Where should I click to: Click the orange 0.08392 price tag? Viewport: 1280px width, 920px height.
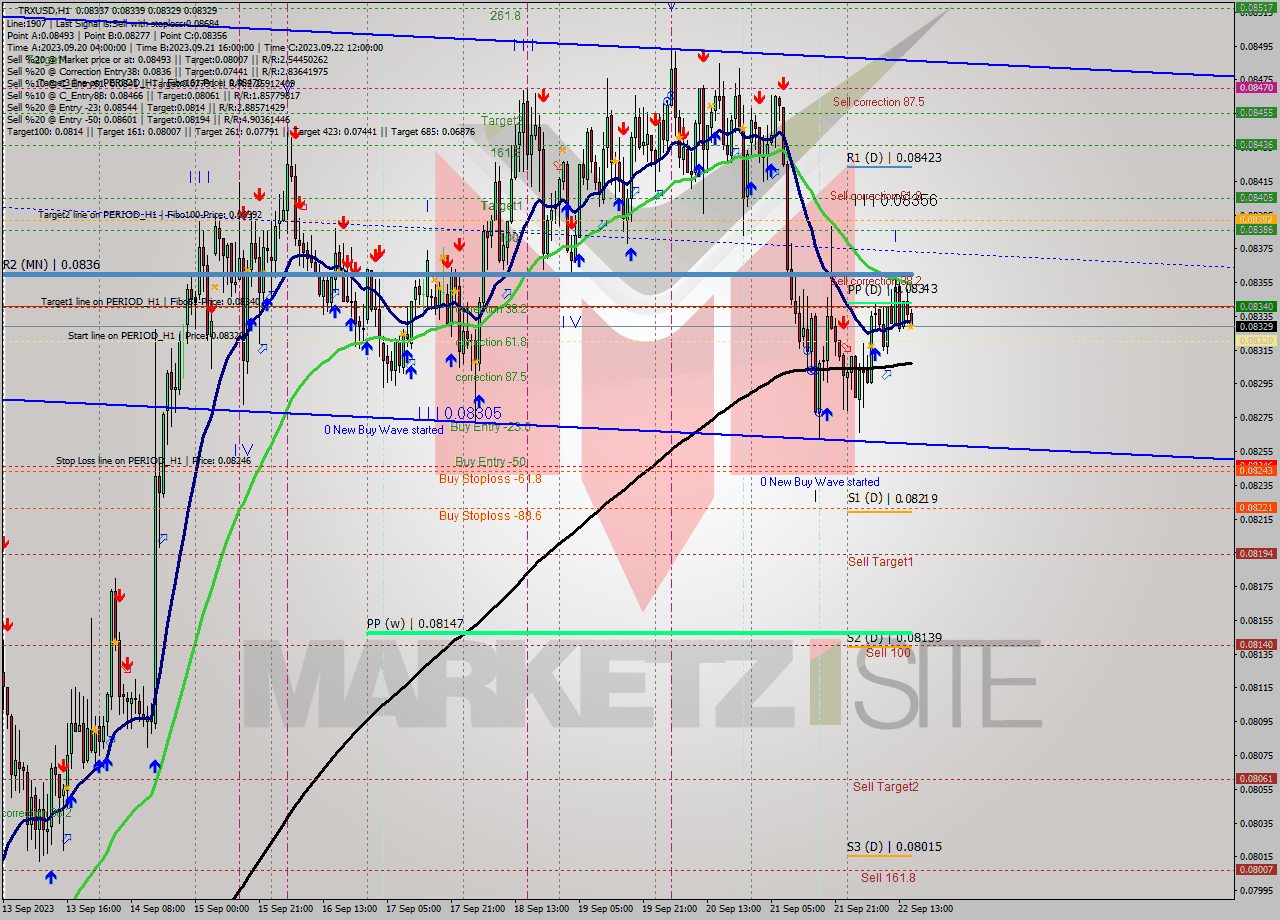(1256, 219)
